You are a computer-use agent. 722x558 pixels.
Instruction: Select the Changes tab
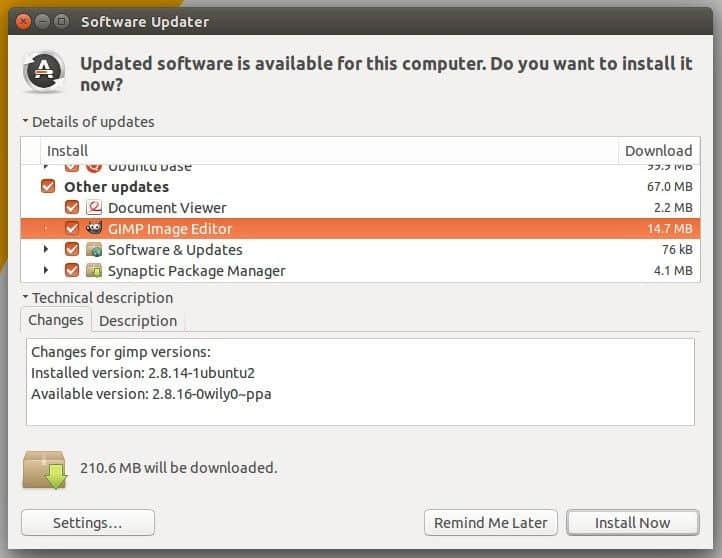tap(56, 320)
